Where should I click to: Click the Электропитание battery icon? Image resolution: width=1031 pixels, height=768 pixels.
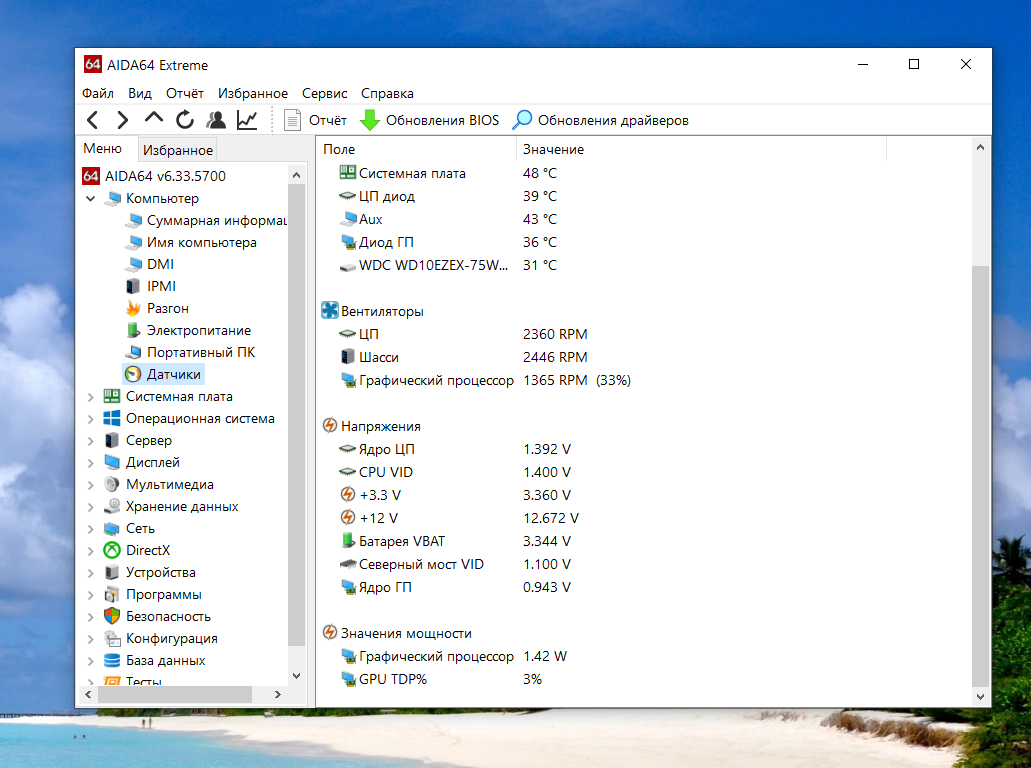tap(133, 330)
